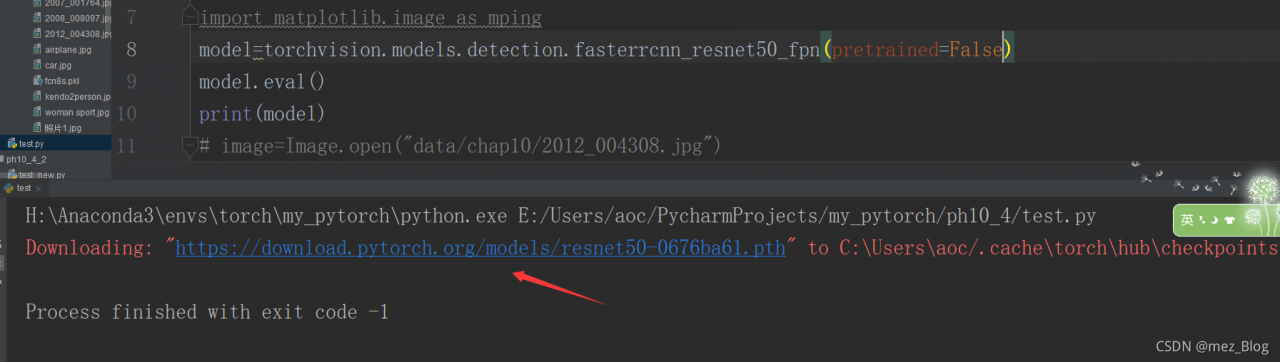
Task: Select the 照片1.jpg file icon
Action: 38,129
